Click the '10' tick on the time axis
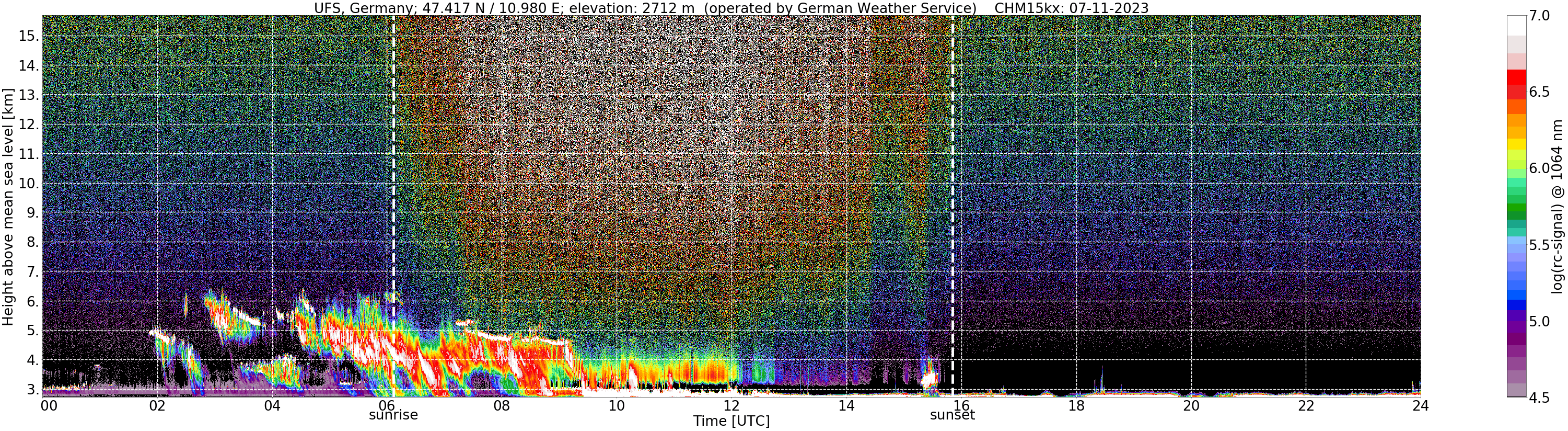 pyautogui.click(x=617, y=405)
